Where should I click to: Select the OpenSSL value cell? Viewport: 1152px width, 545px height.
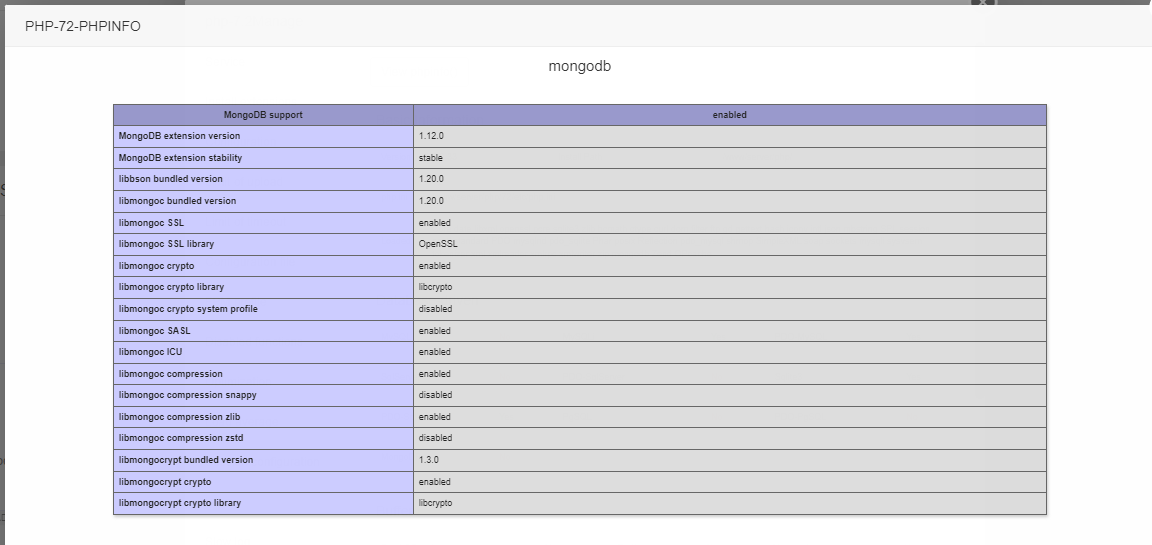click(730, 244)
